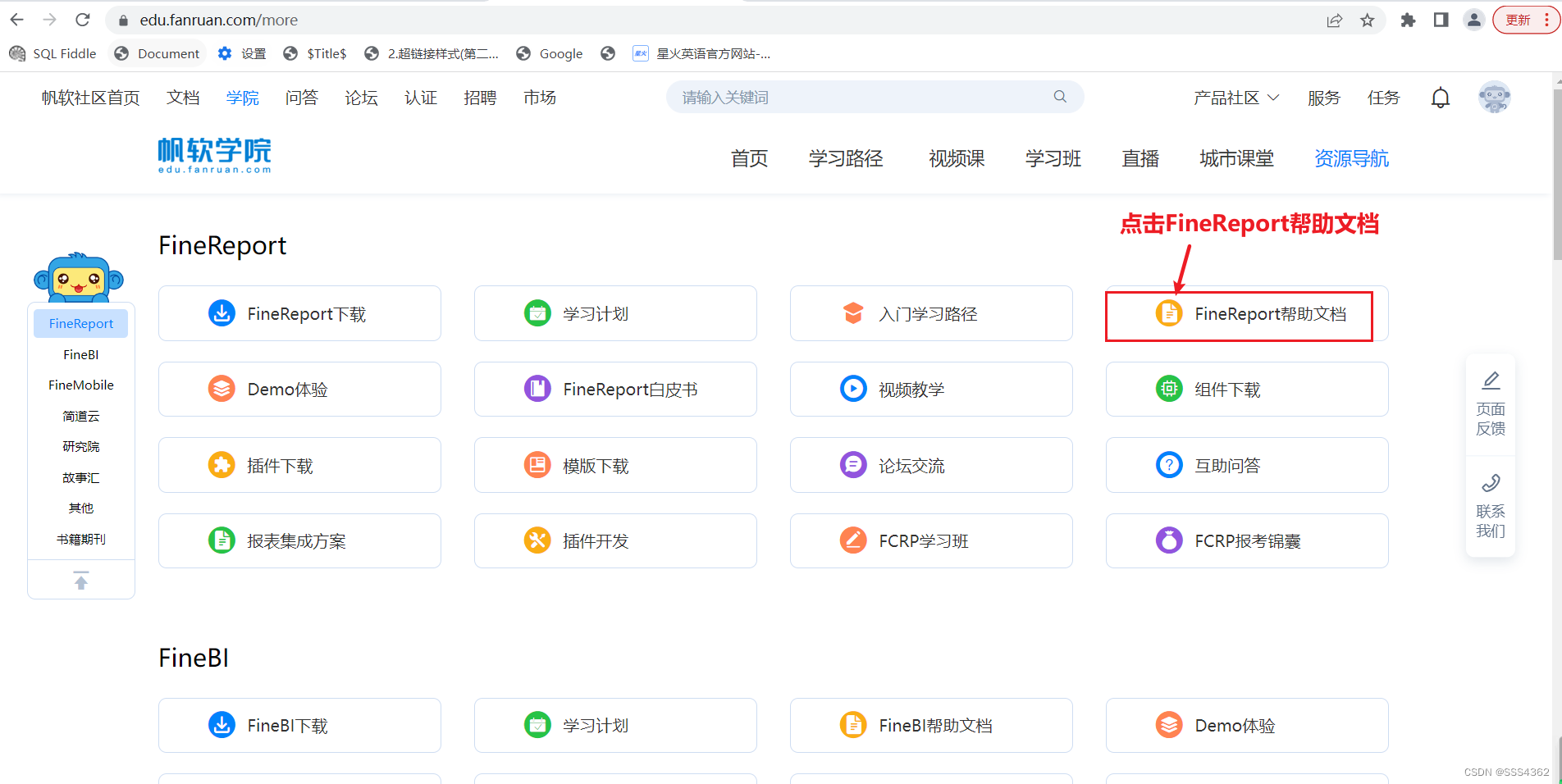
Task: Open 联系我们 contact widget
Action: [1491, 506]
